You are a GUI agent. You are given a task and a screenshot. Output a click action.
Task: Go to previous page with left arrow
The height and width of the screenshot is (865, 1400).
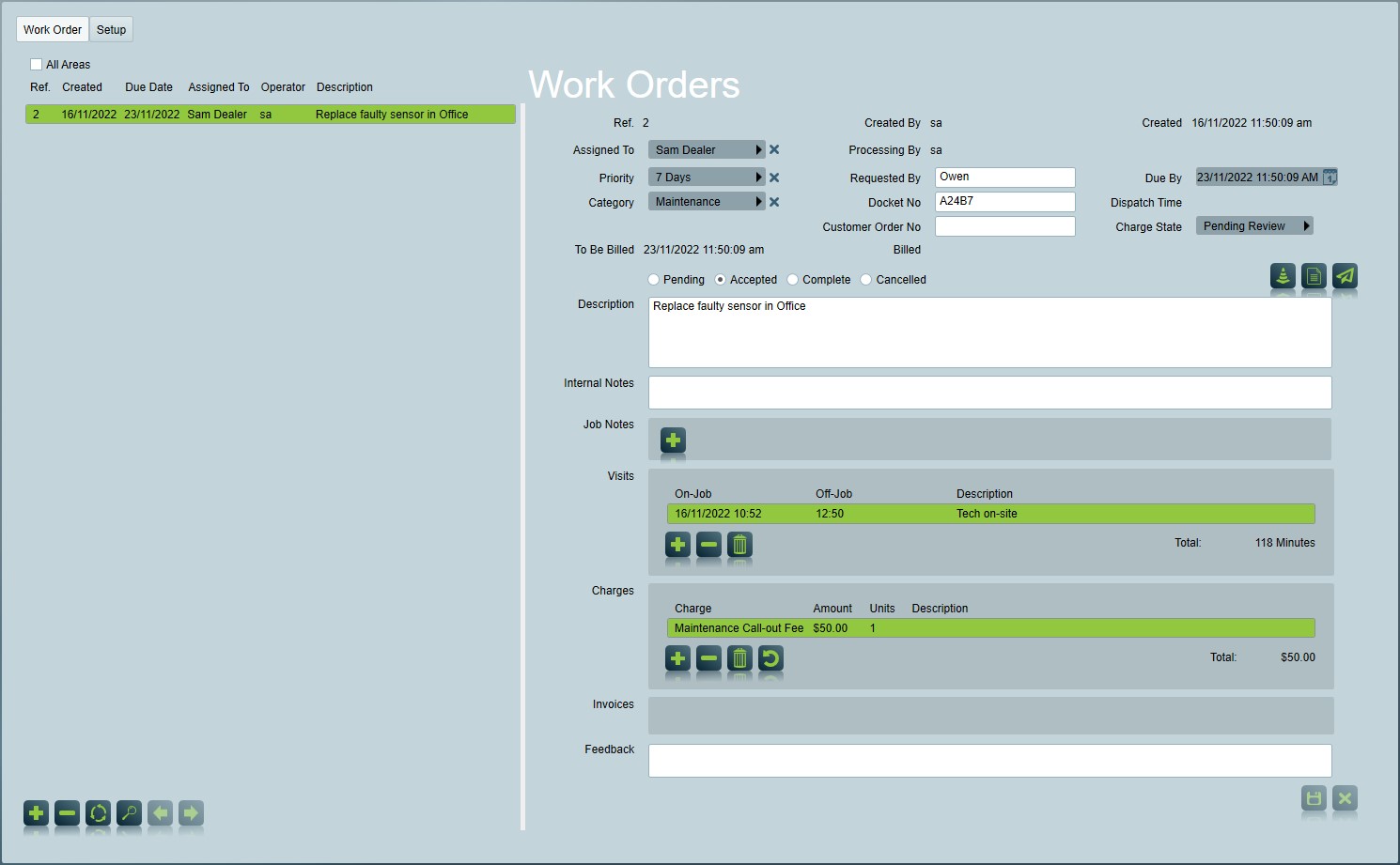coord(160,812)
